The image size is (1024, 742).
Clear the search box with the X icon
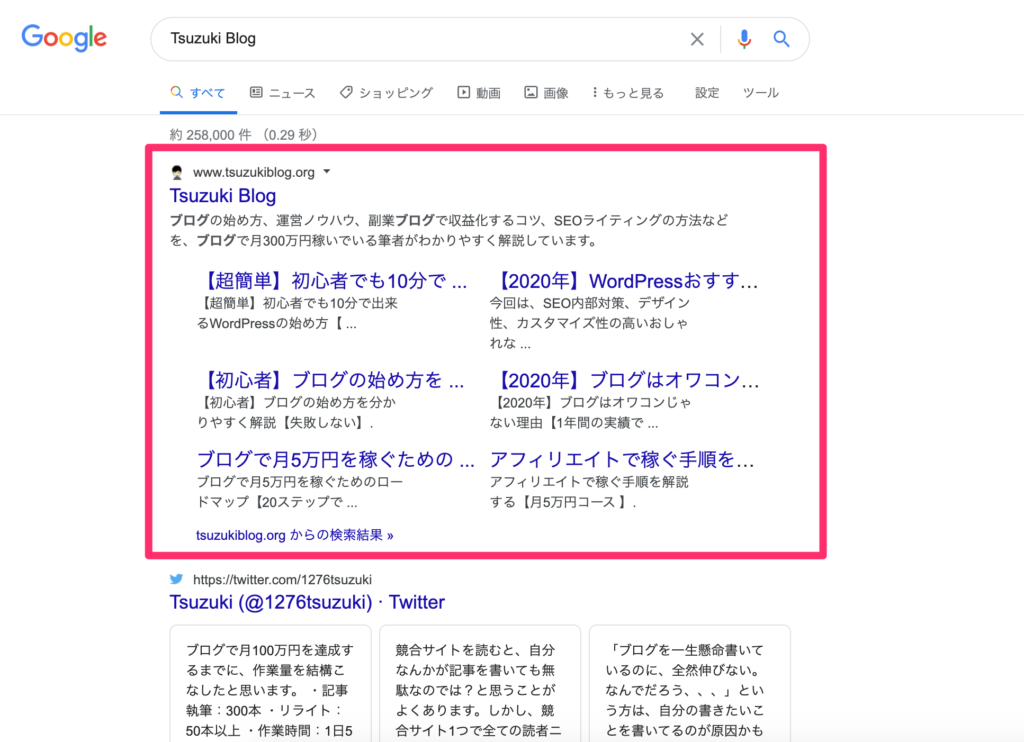[x=697, y=39]
